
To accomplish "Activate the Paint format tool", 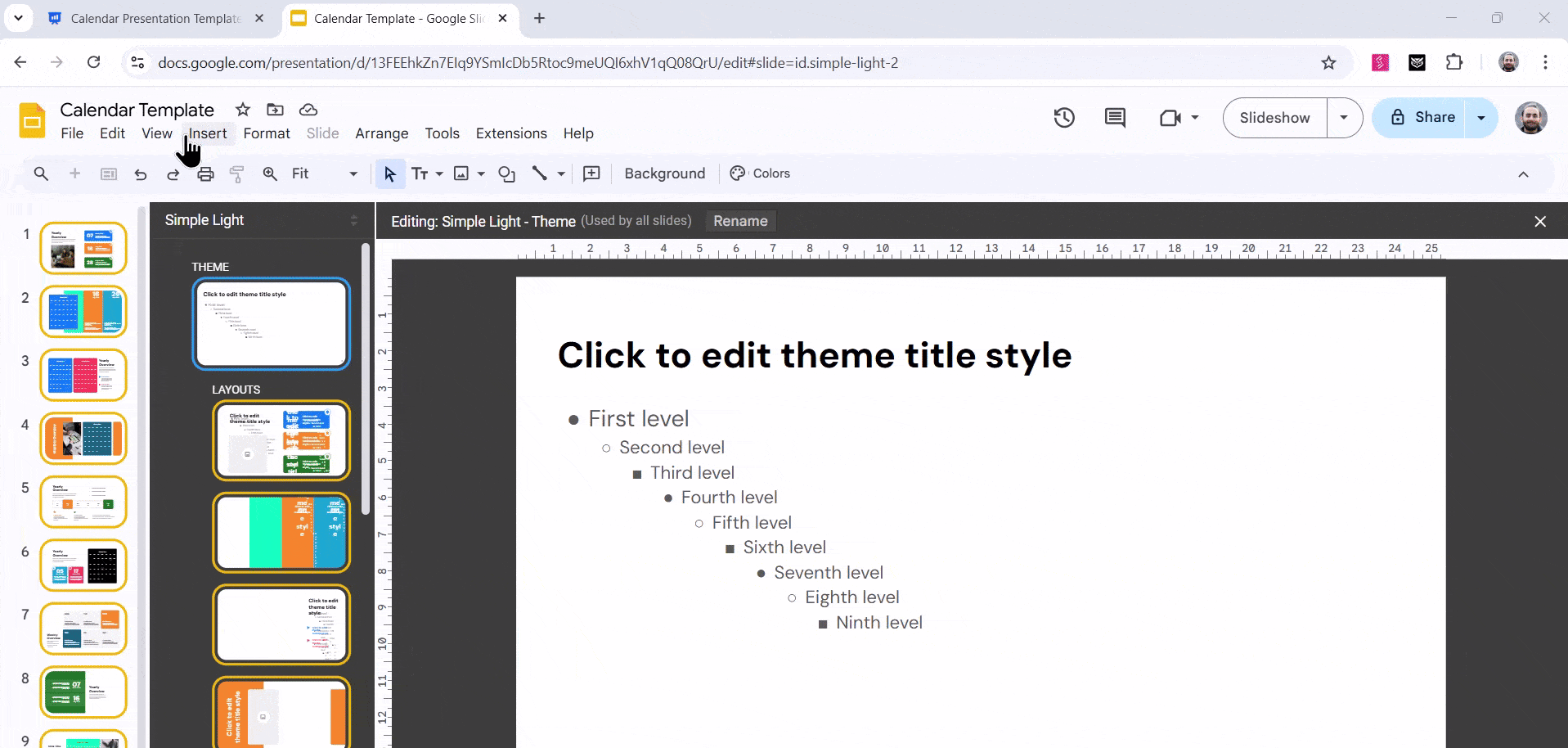I will 236,173.
